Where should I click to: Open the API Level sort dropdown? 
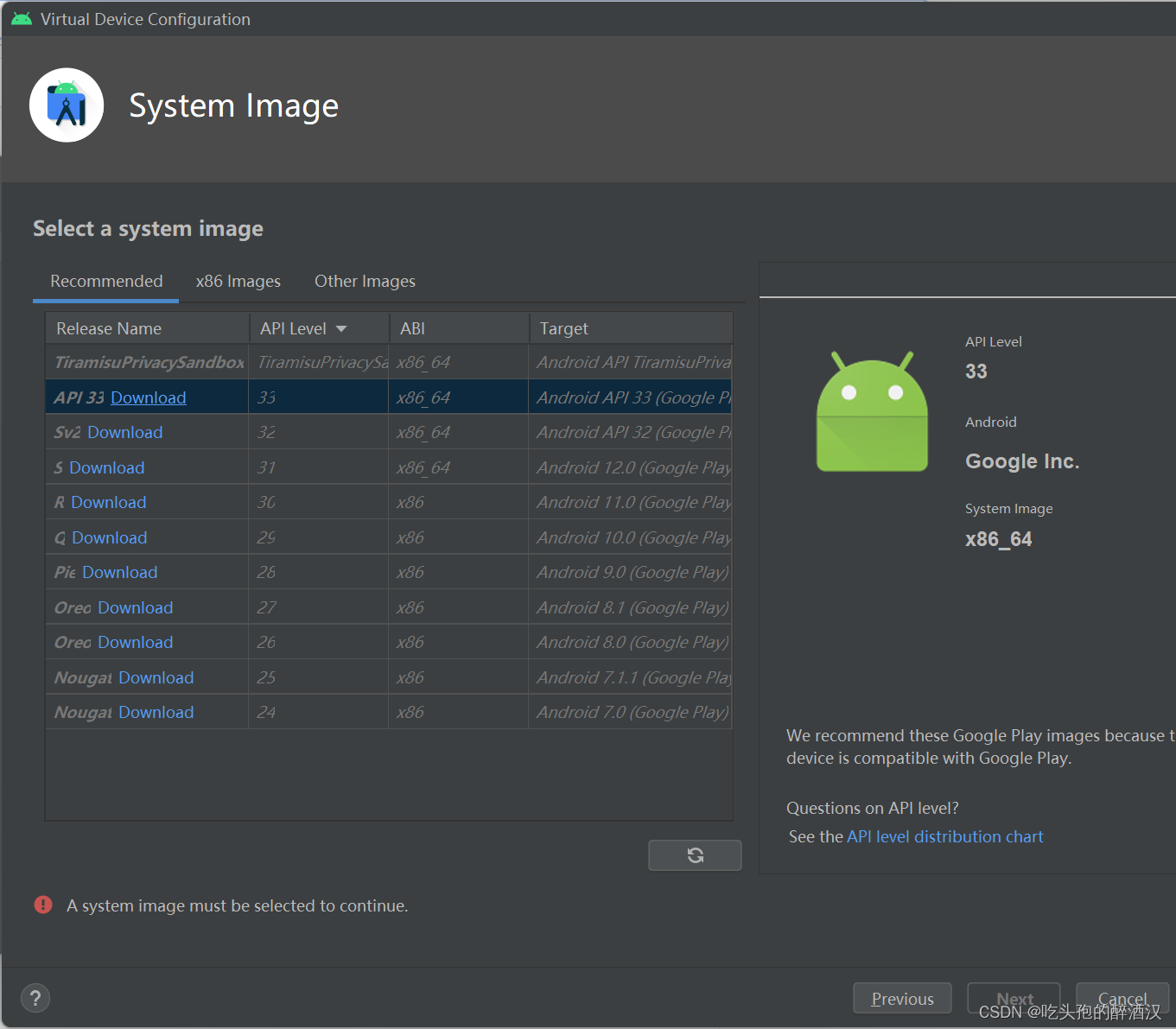(x=340, y=328)
